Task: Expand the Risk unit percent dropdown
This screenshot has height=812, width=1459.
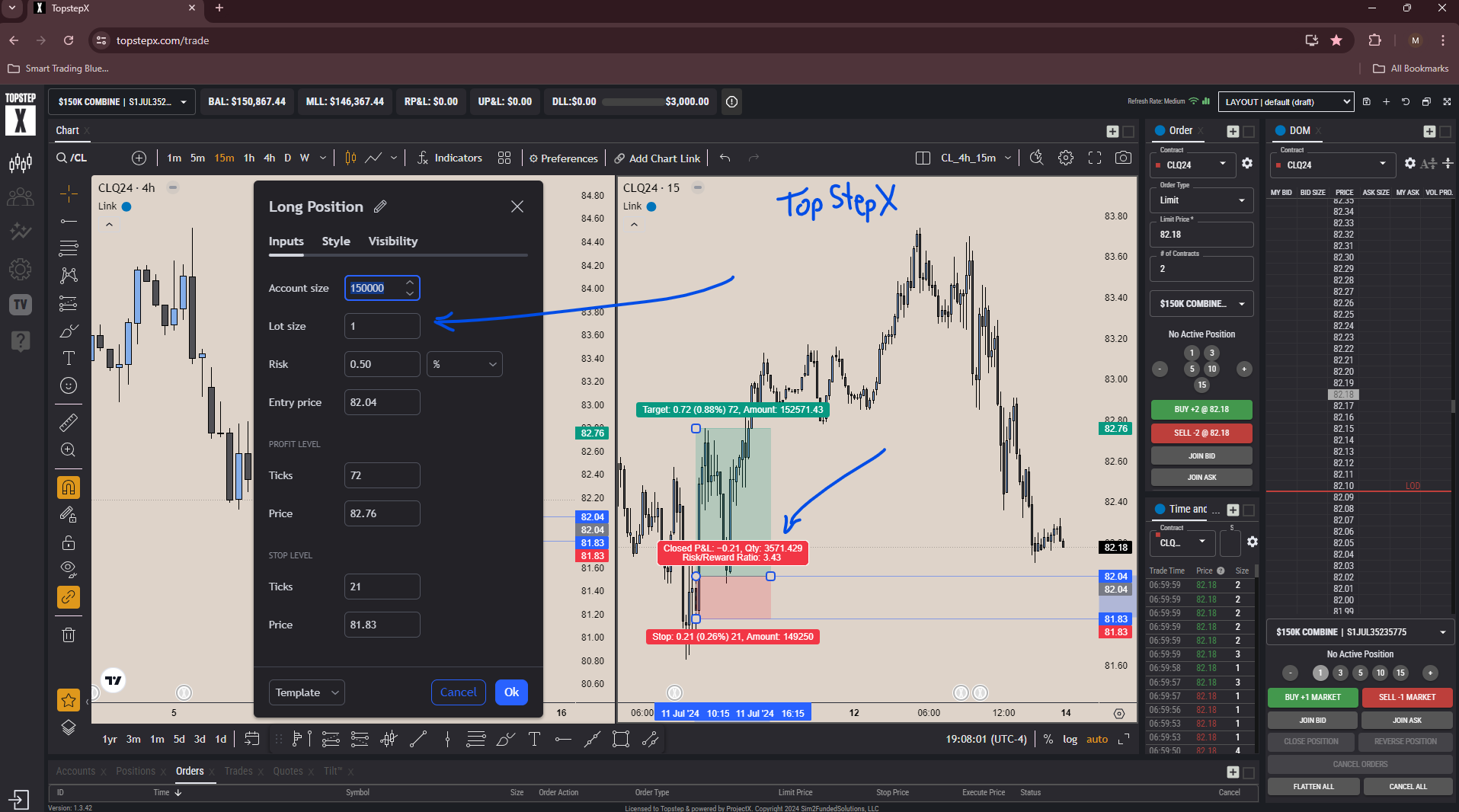Action: (464, 364)
